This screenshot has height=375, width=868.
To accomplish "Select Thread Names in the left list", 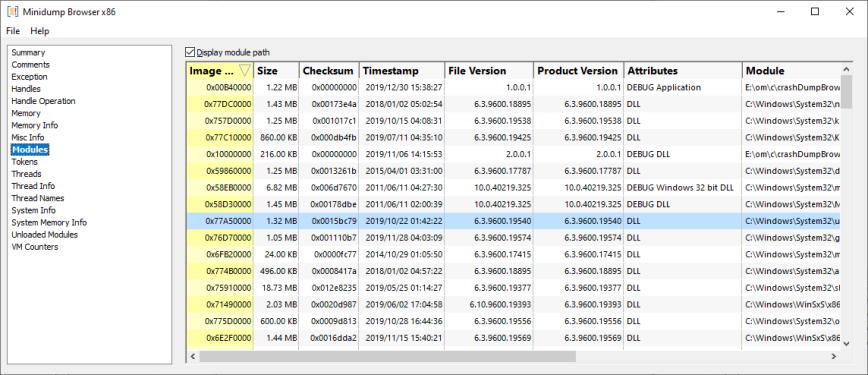I will pos(38,198).
